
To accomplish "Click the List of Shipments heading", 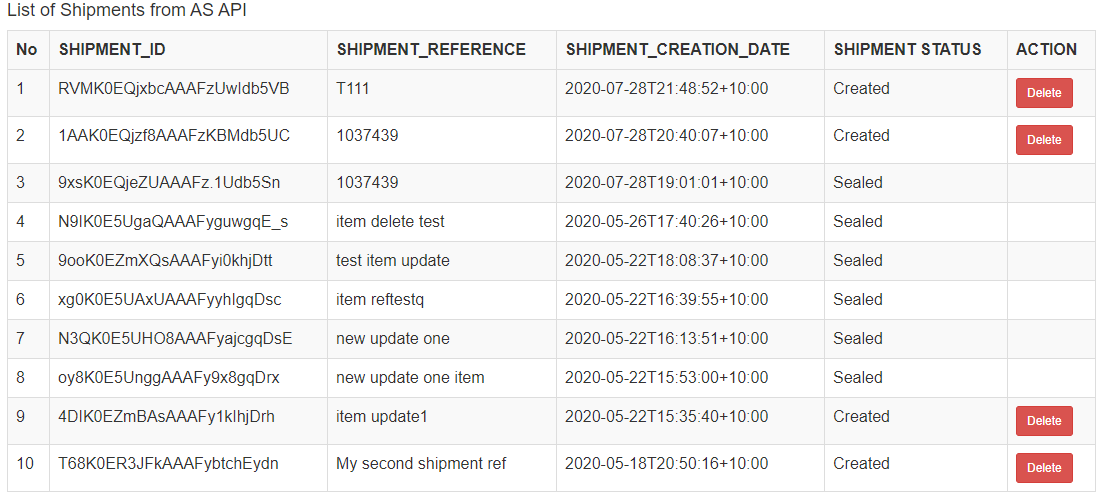I will 127,11.
